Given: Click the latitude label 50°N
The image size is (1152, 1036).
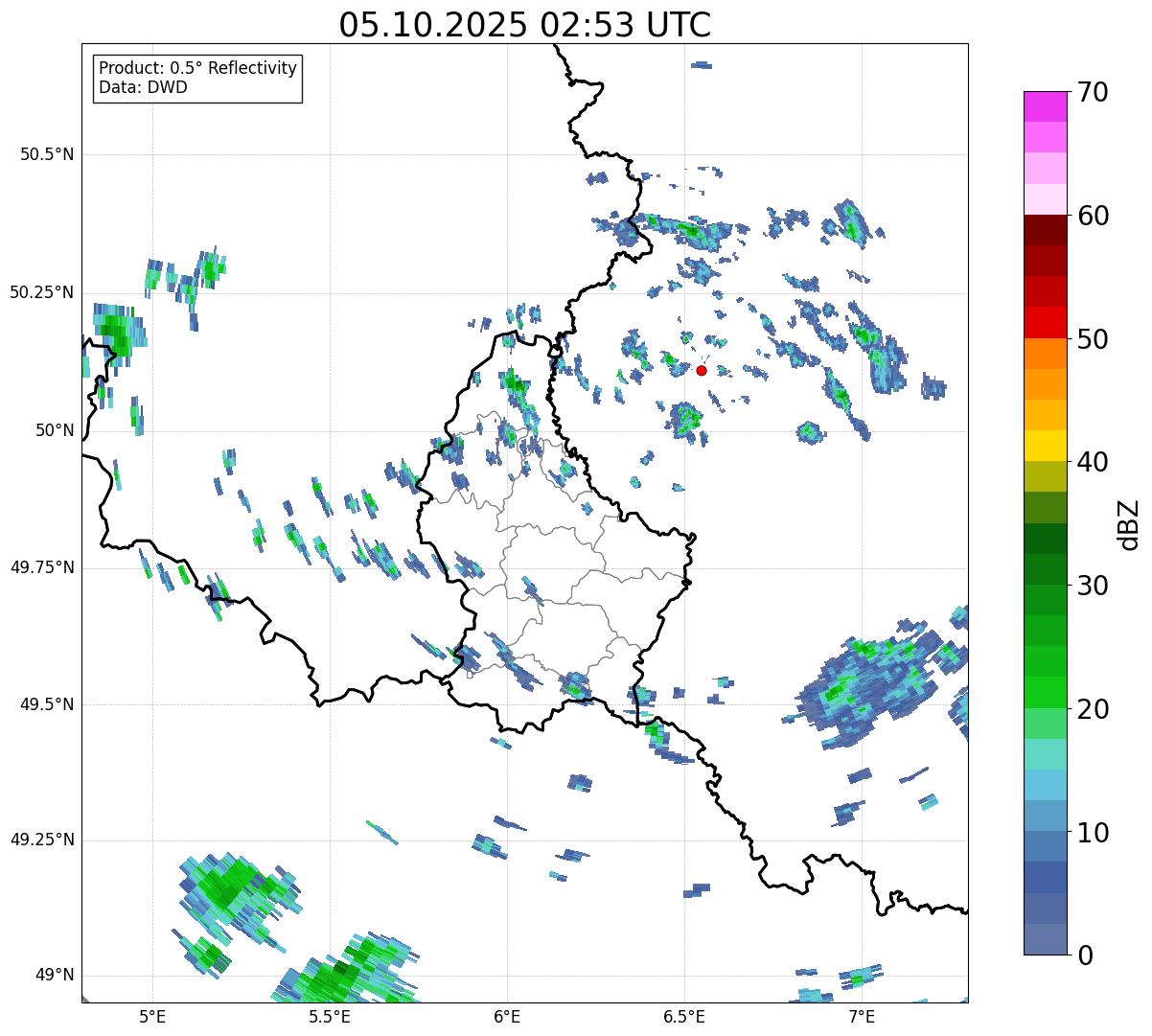Looking at the screenshot, I should click(55, 431).
